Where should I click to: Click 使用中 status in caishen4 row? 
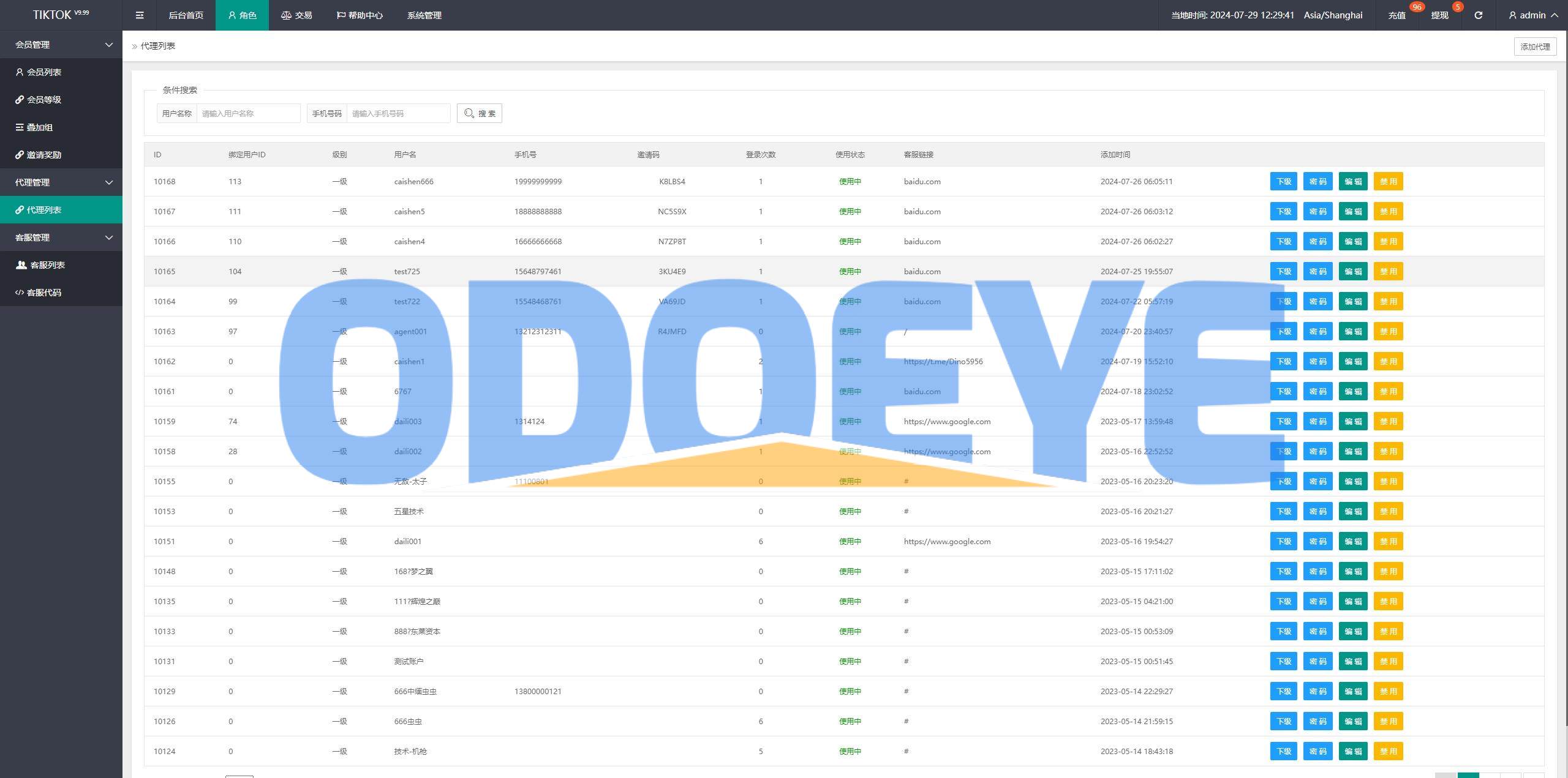(850, 241)
